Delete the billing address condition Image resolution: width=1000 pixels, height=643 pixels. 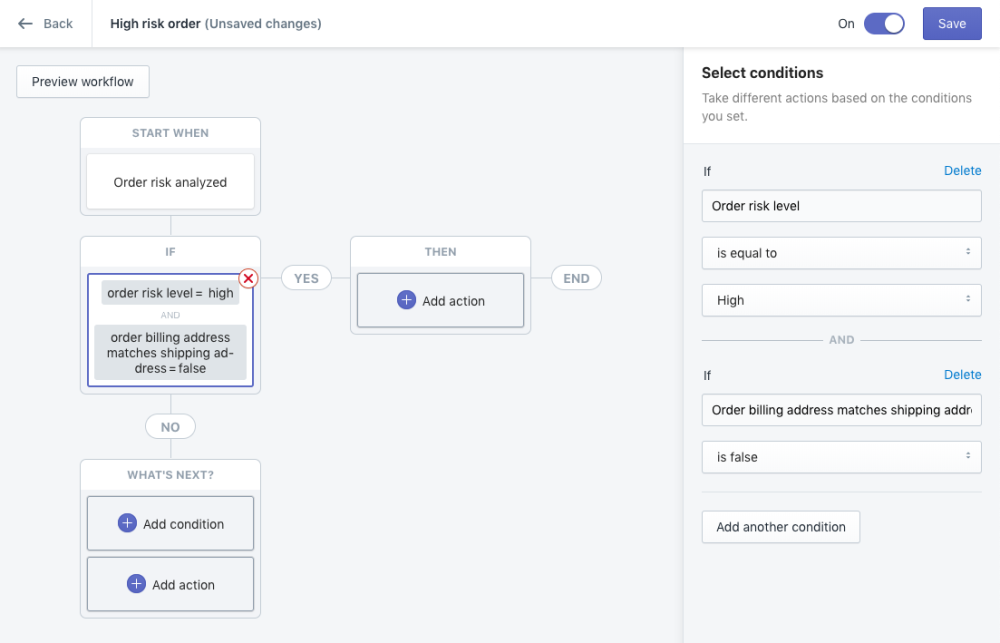[962, 374]
